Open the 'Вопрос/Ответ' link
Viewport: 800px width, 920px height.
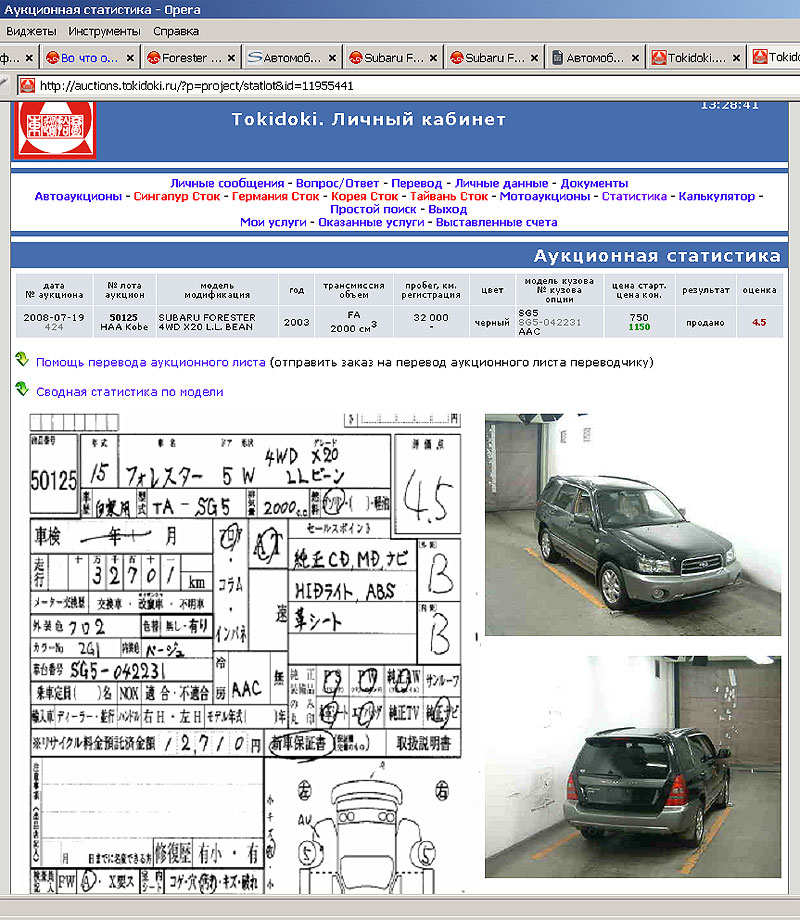click(x=337, y=183)
